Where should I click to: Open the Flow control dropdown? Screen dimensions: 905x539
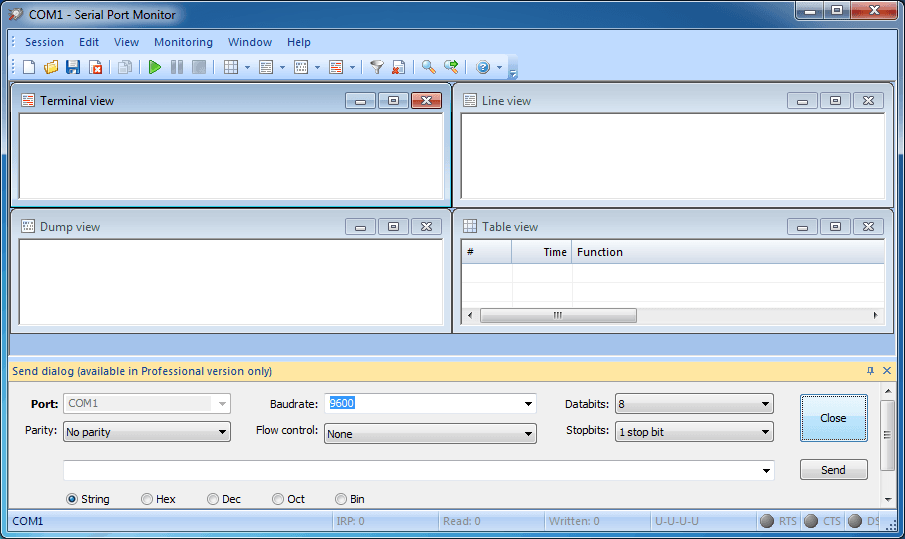click(x=528, y=434)
